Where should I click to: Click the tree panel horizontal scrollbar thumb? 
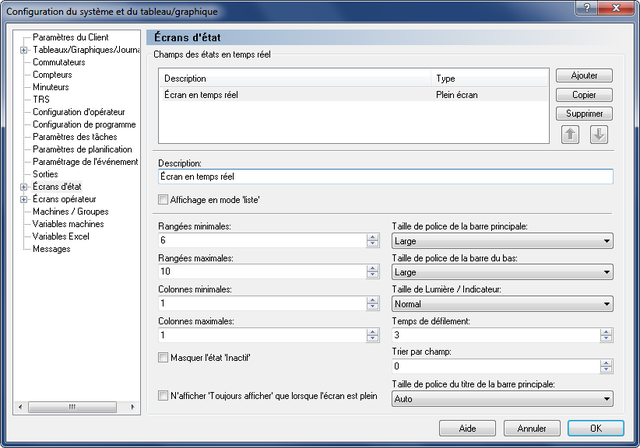[x=72, y=407]
